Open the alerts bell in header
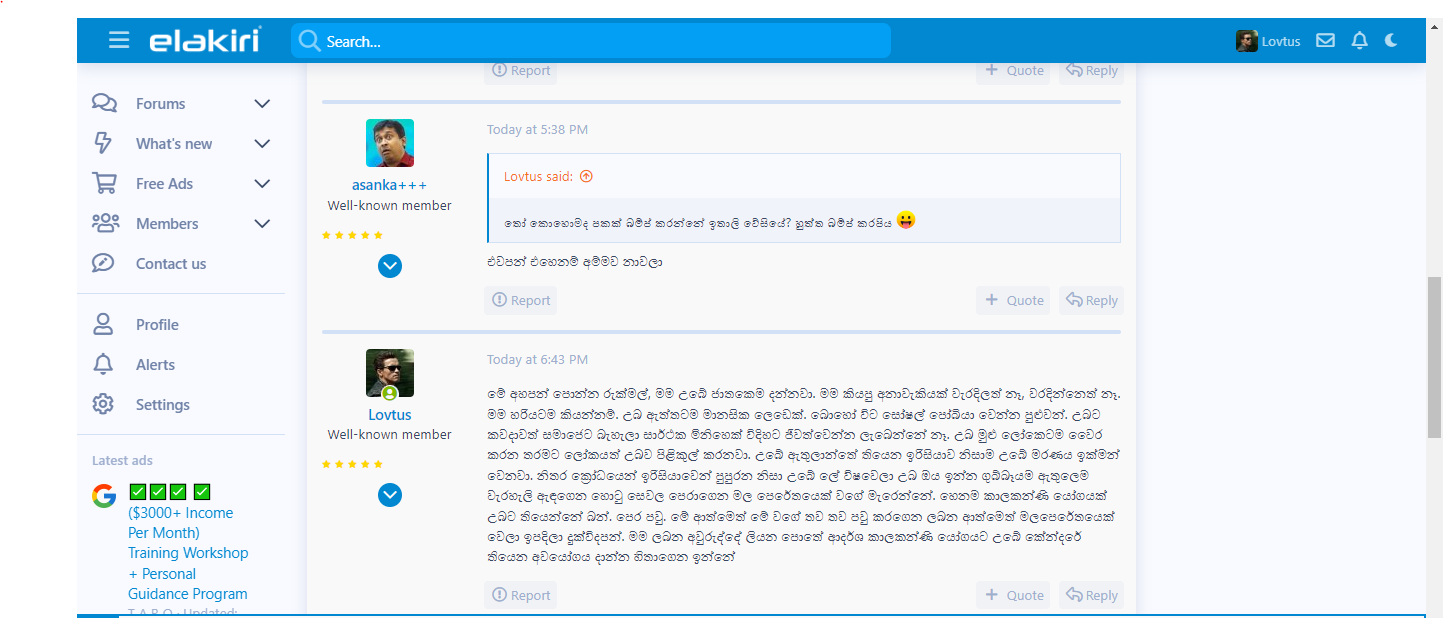This screenshot has height=618, width=1443. coord(1359,41)
